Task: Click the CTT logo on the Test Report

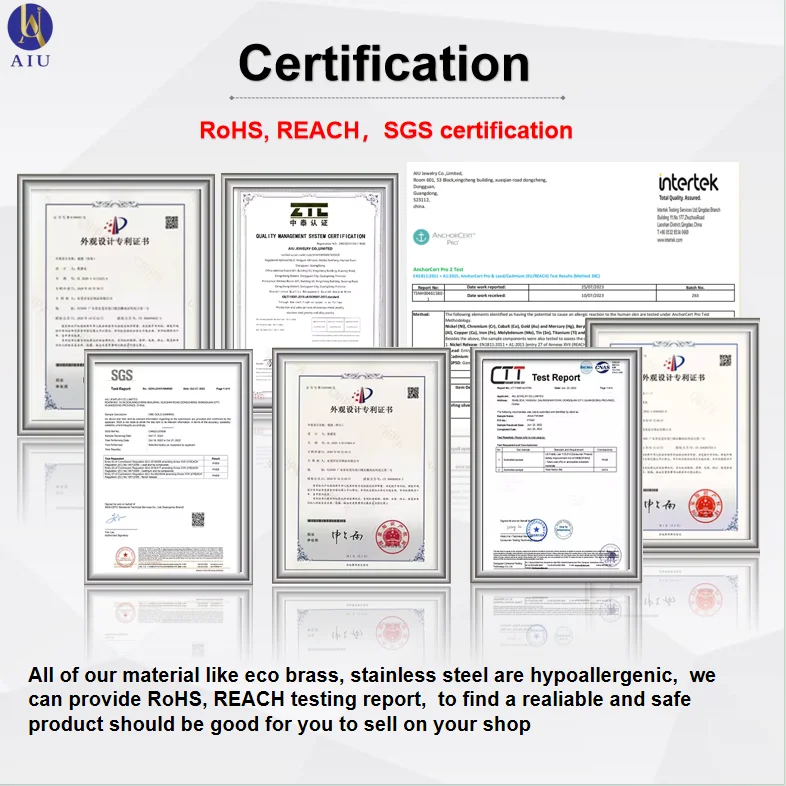Action: coord(507,375)
